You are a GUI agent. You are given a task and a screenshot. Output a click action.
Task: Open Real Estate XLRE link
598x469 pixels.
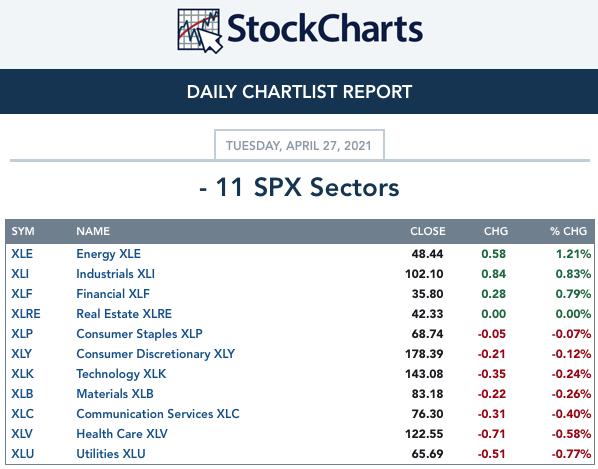click(x=124, y=314)
